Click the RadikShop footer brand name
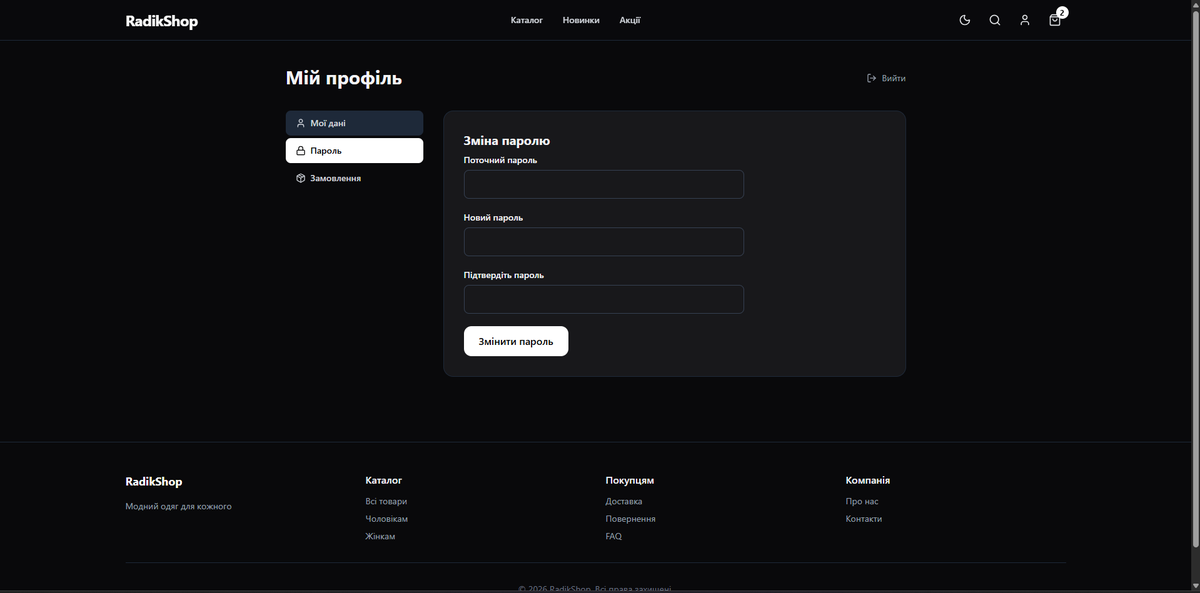 click(154, 482)
